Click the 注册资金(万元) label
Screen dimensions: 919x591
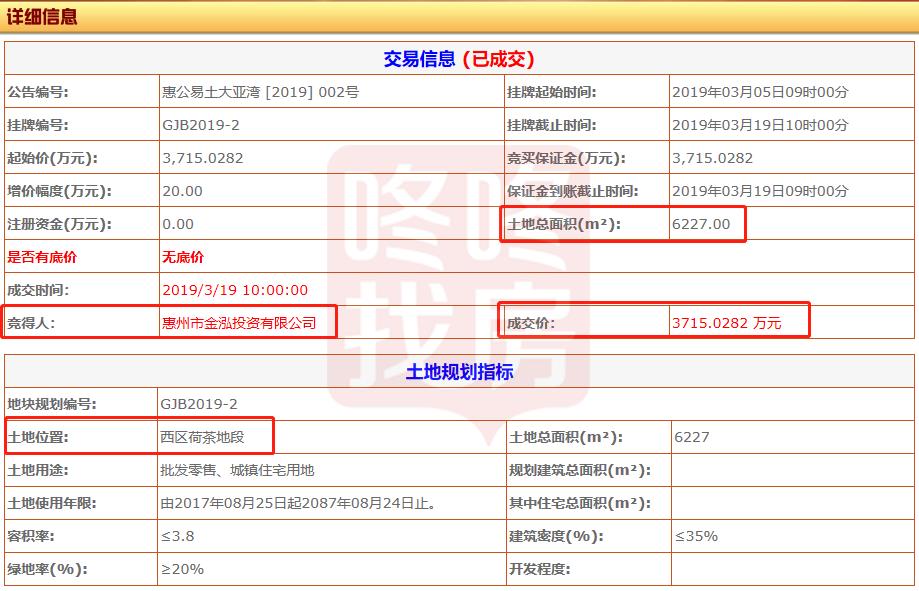point(60,224)
